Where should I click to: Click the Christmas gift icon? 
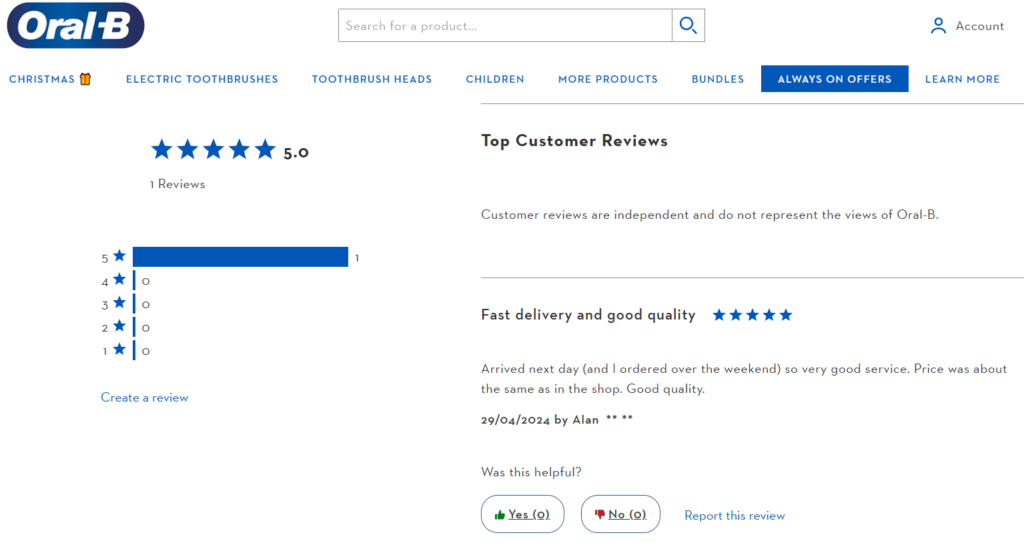(x=86, y=79)
